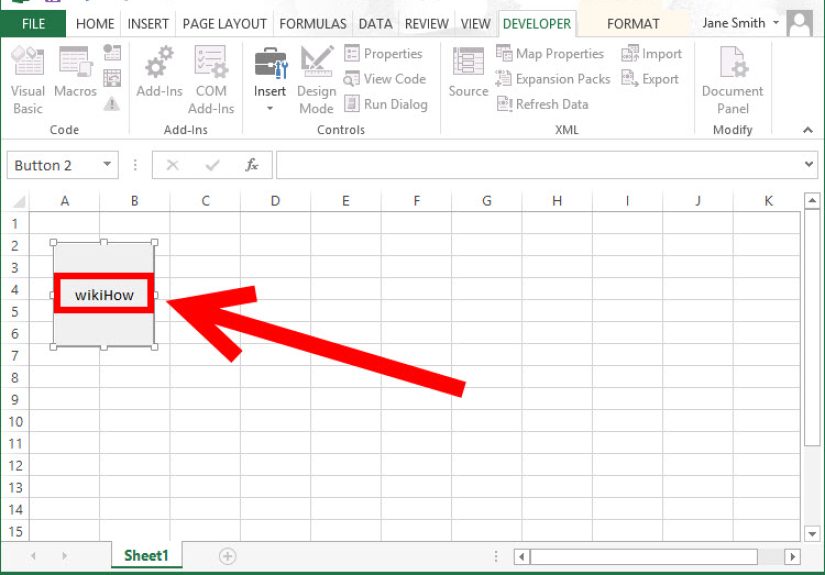The width and height of the screenshot is (825, 575).
Task: Switch to the HOME tab
Action: pos(95,24)
